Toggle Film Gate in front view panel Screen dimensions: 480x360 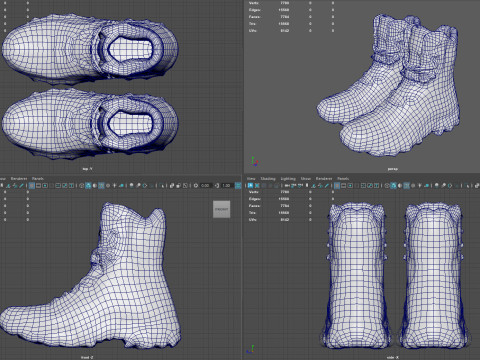point(38,185)
